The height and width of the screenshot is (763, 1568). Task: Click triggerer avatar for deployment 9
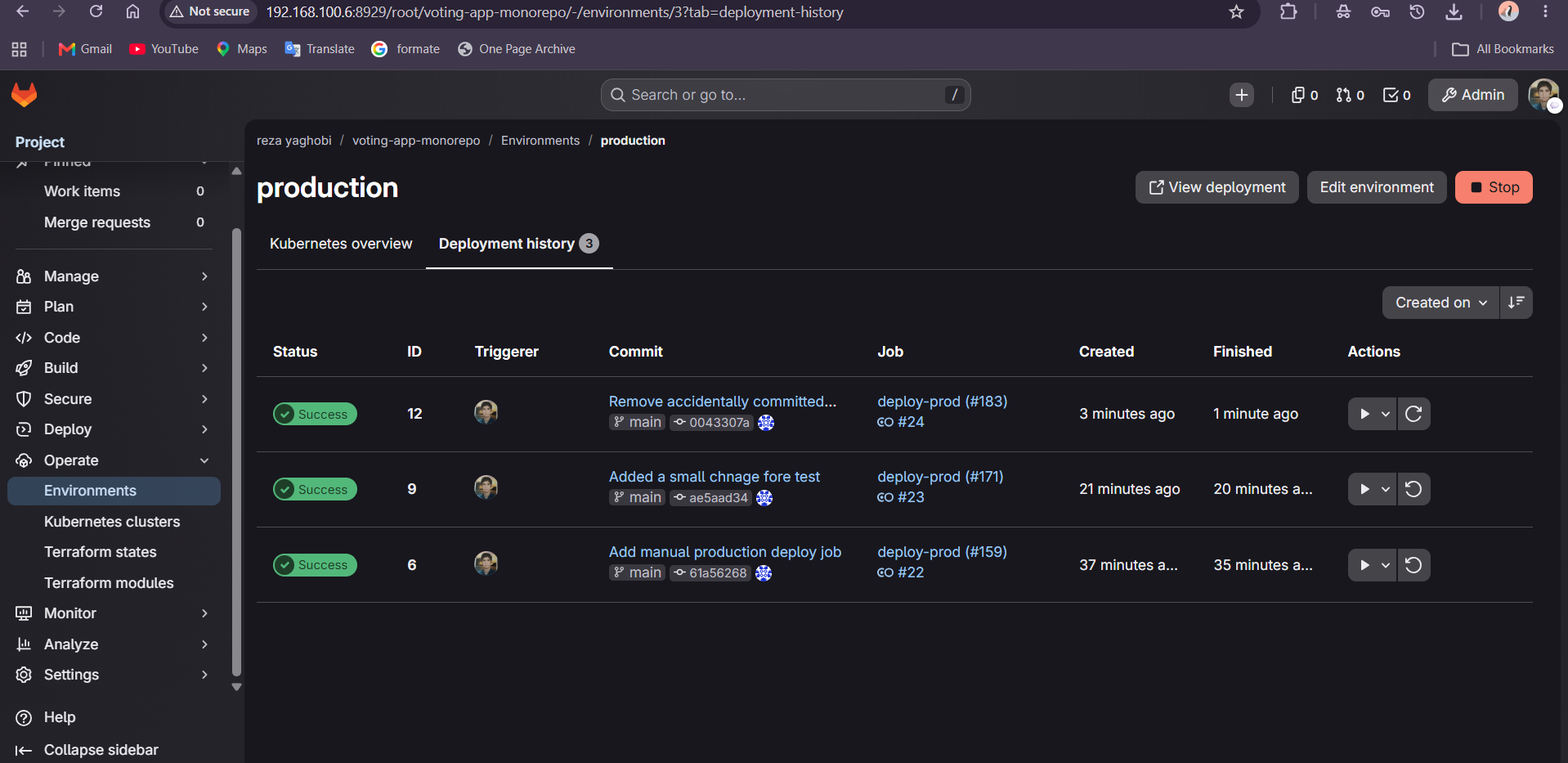486,487
